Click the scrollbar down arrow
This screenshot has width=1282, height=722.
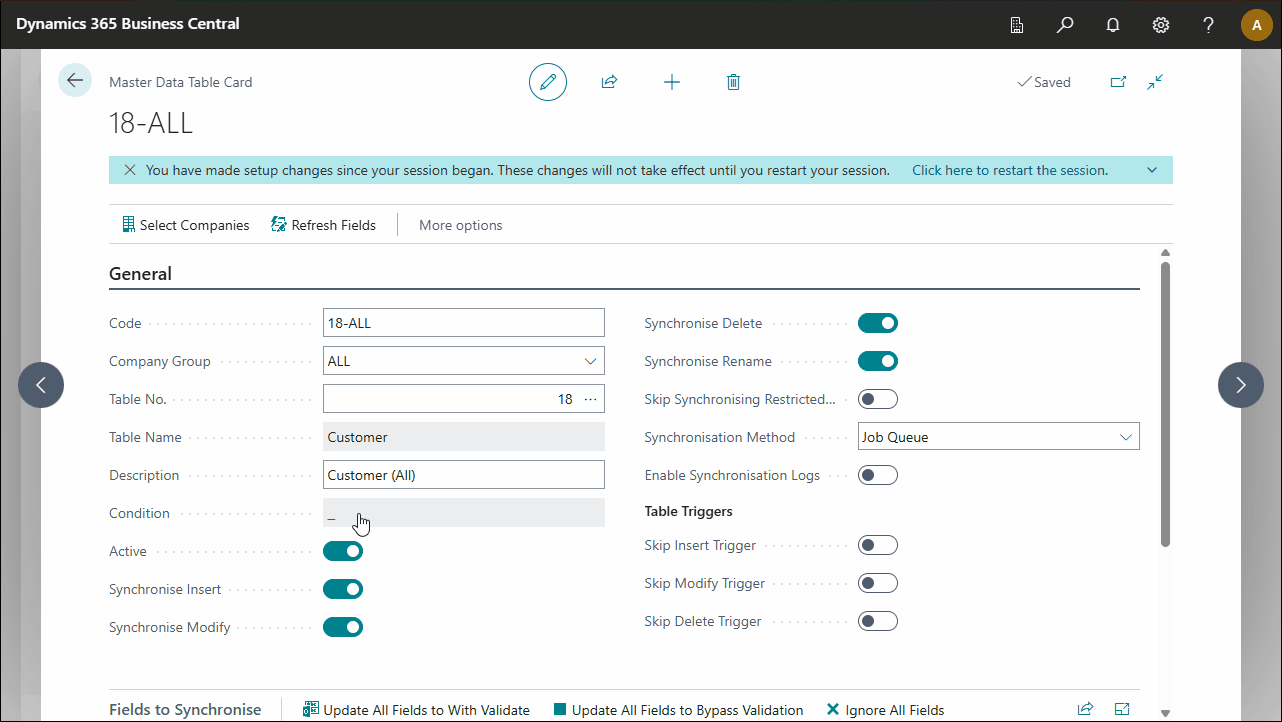(x=1165, y=713)
